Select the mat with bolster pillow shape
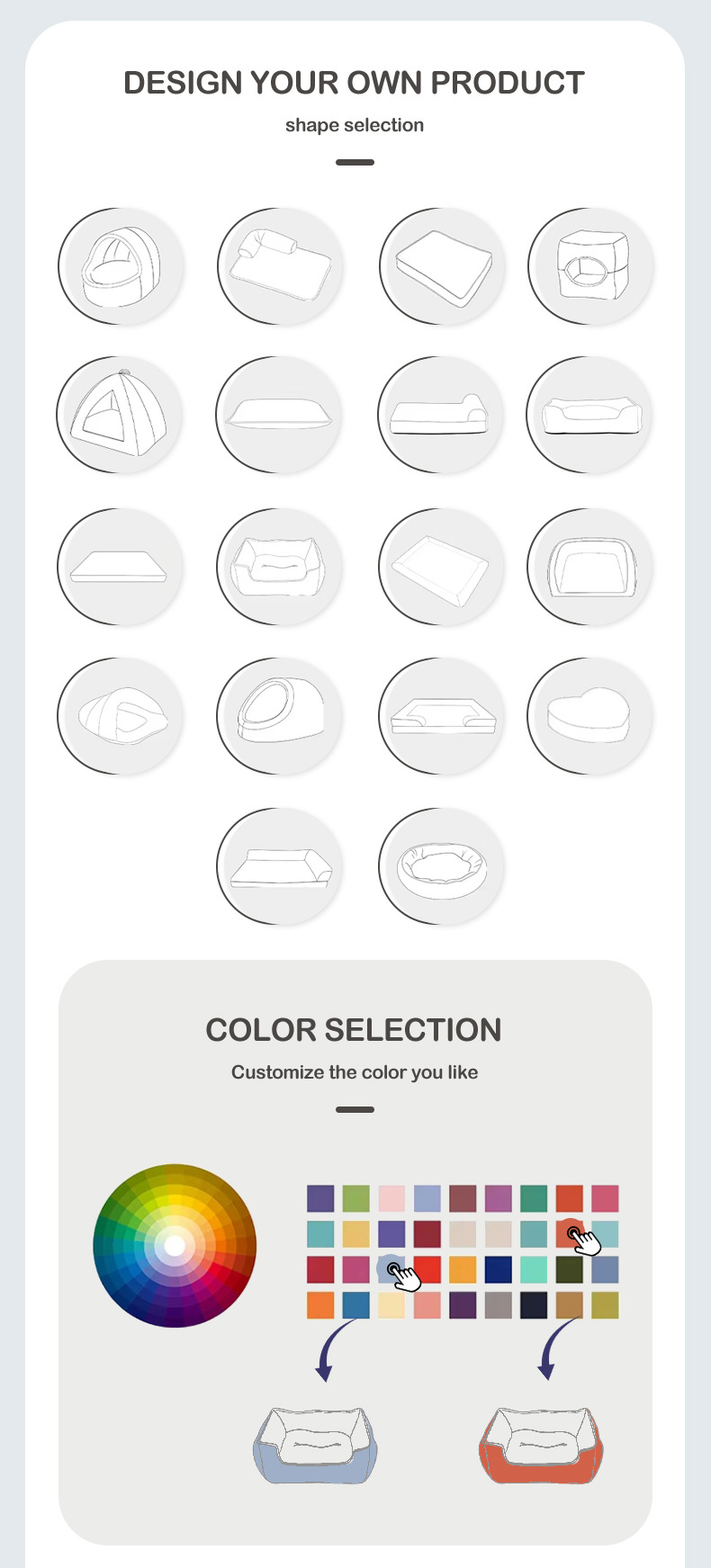711x1568 pixels. coord(280,266)
